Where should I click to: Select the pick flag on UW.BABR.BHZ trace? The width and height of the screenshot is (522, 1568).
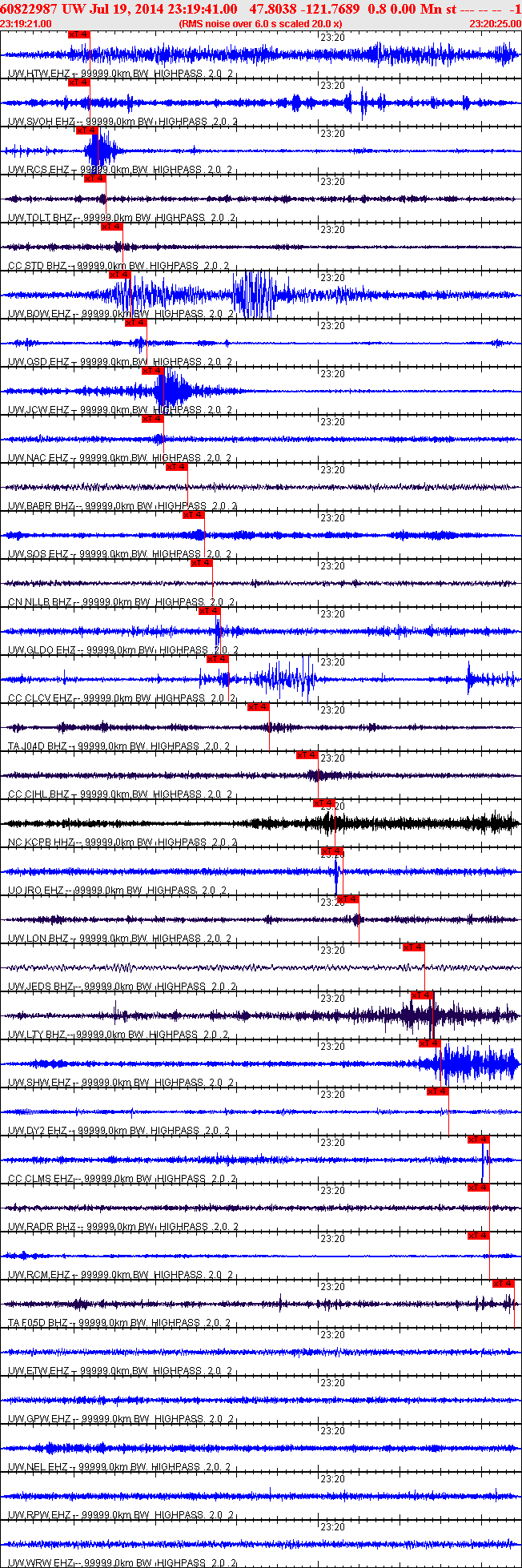177,467
